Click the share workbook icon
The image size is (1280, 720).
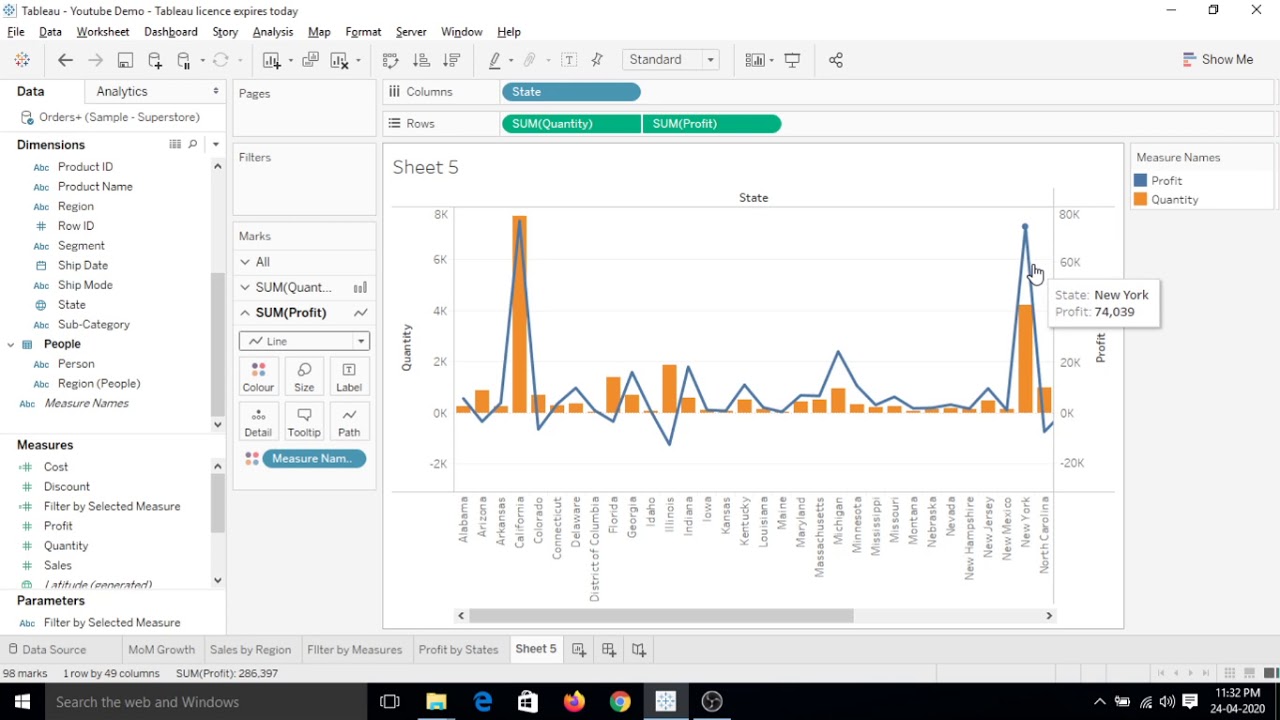(x=836, y=60)
